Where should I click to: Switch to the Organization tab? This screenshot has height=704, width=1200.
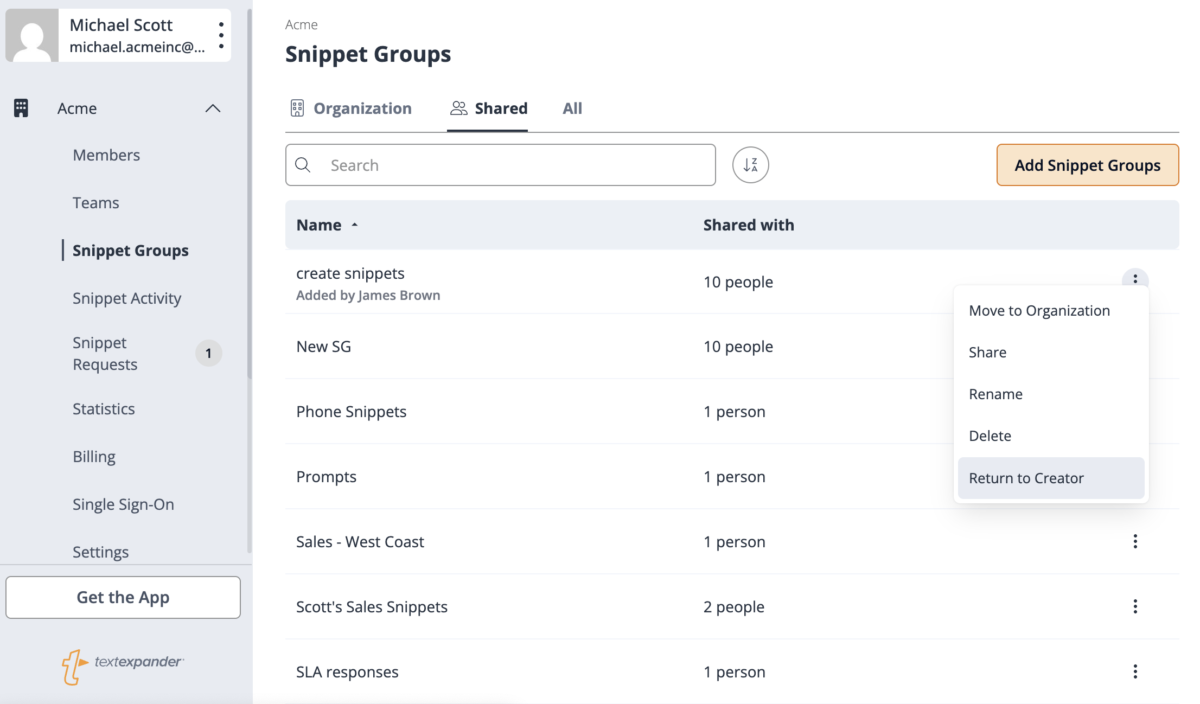tap(350, 108)
